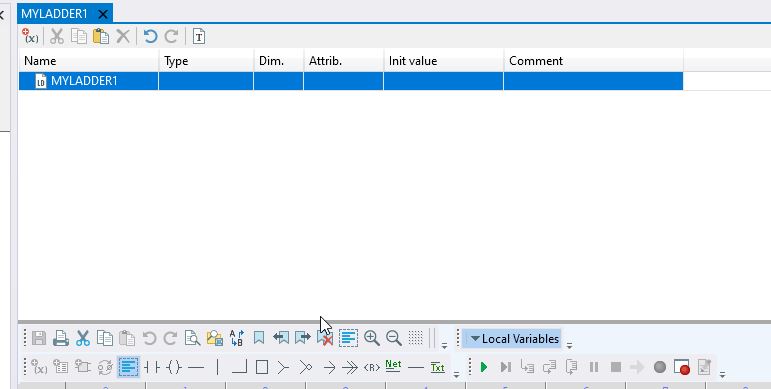The height and width of the screenshot is (389, 771).
Task: Click the Paste clipboard icon in variables toolbar
Action: (101, 36)
